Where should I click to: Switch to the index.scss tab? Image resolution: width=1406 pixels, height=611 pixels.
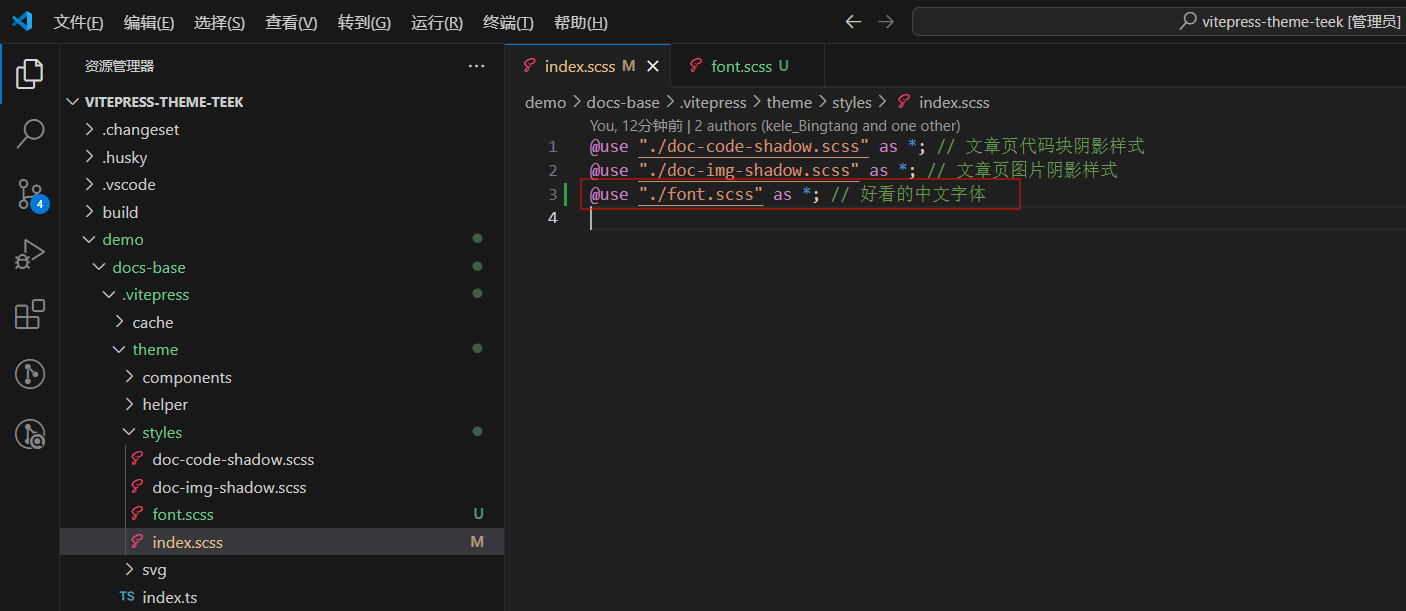click(x=588, y=66)
